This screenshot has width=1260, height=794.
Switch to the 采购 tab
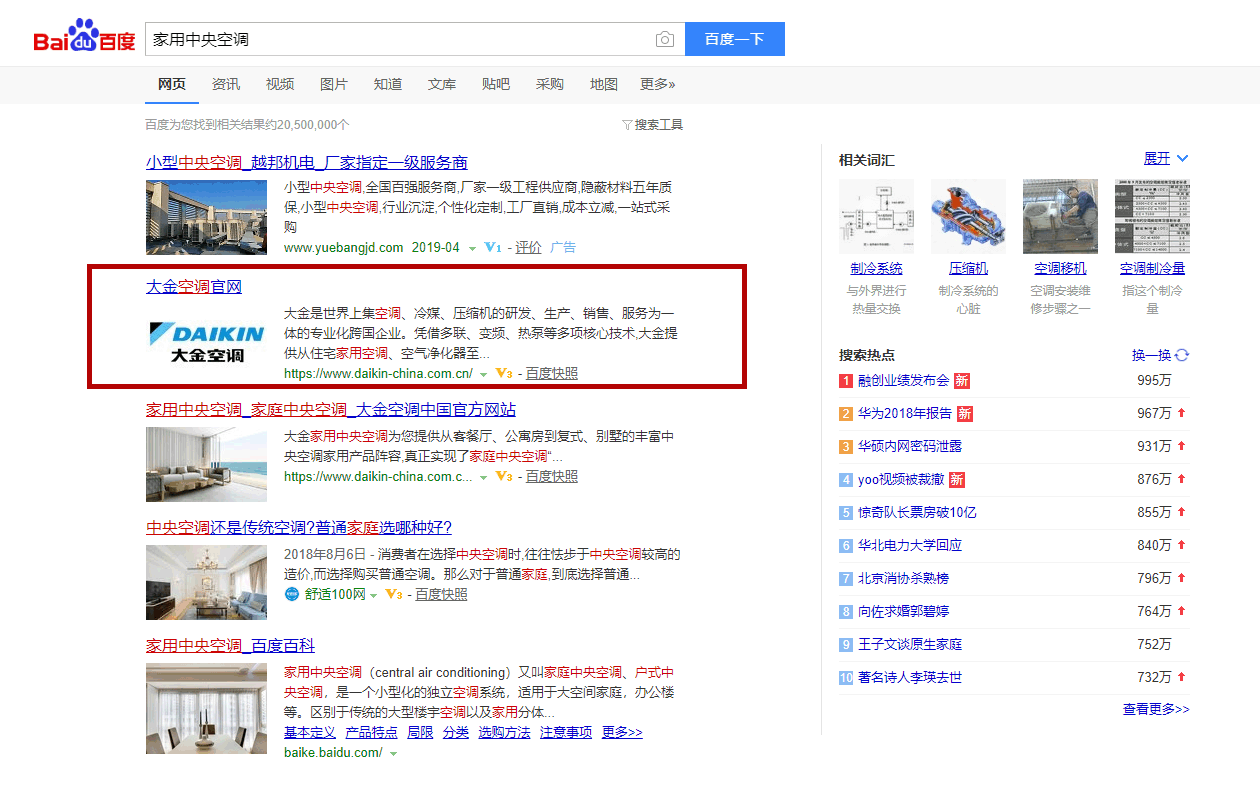point(550,84)
